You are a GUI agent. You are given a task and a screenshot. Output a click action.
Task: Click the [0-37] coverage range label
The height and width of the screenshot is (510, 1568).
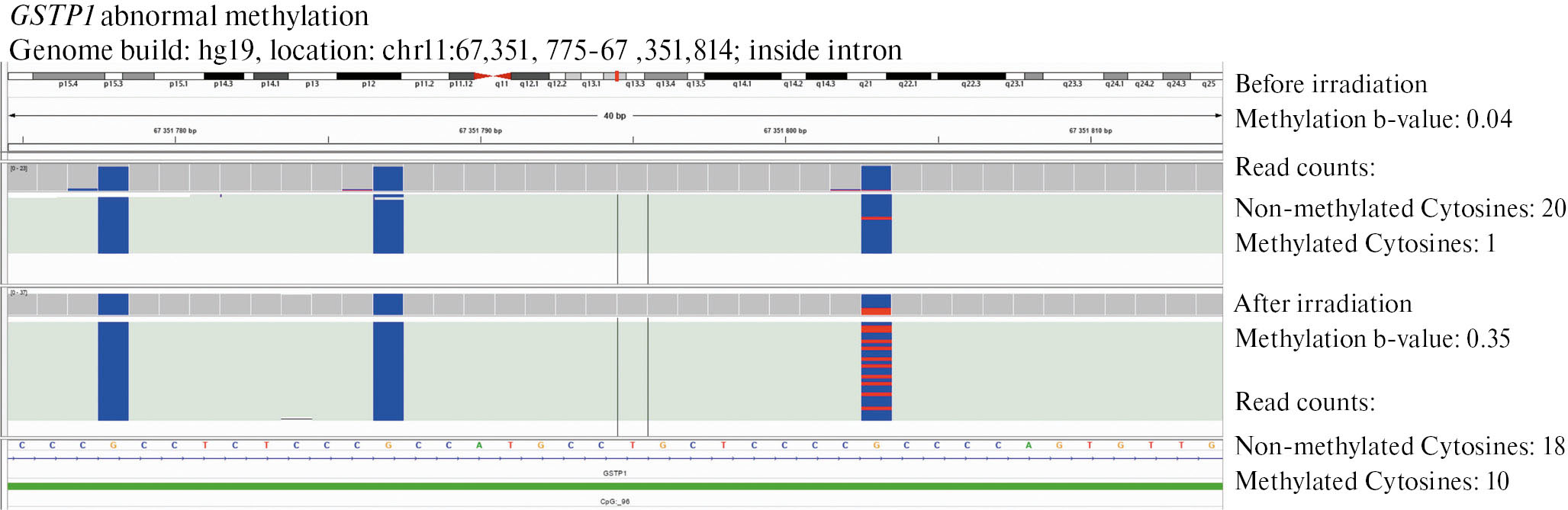click(x=18, y=293)
